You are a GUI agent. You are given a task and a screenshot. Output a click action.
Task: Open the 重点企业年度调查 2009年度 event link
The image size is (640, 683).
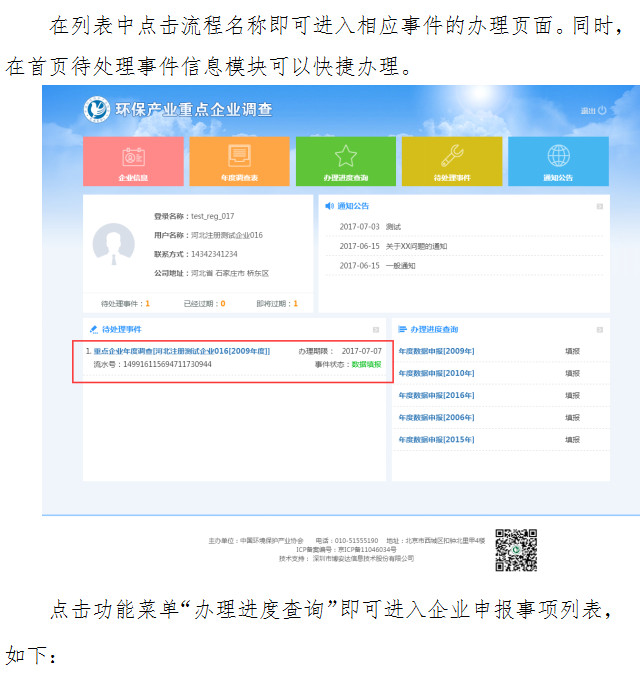click(x=182, y=352)
